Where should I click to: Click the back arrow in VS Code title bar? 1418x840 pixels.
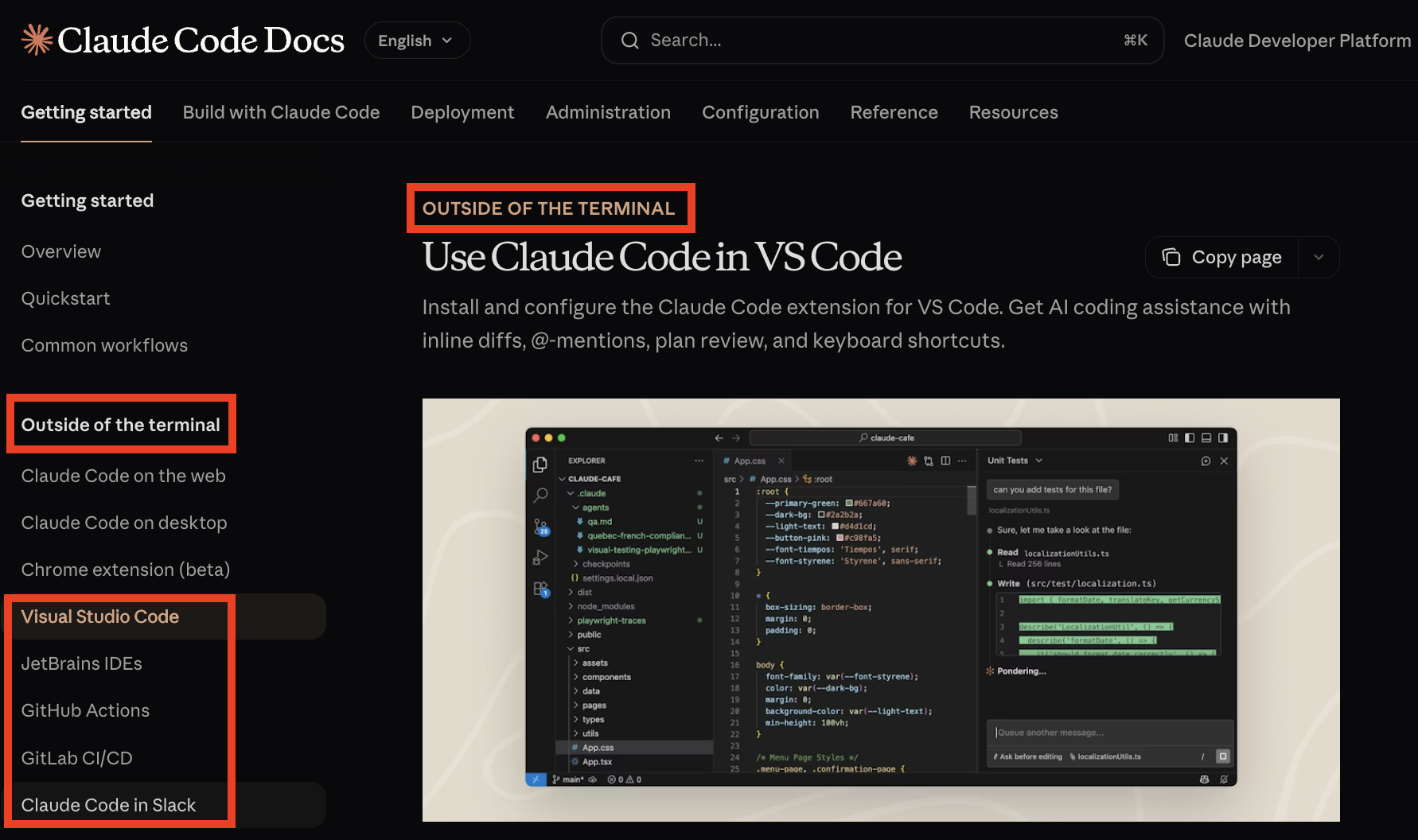719,437
